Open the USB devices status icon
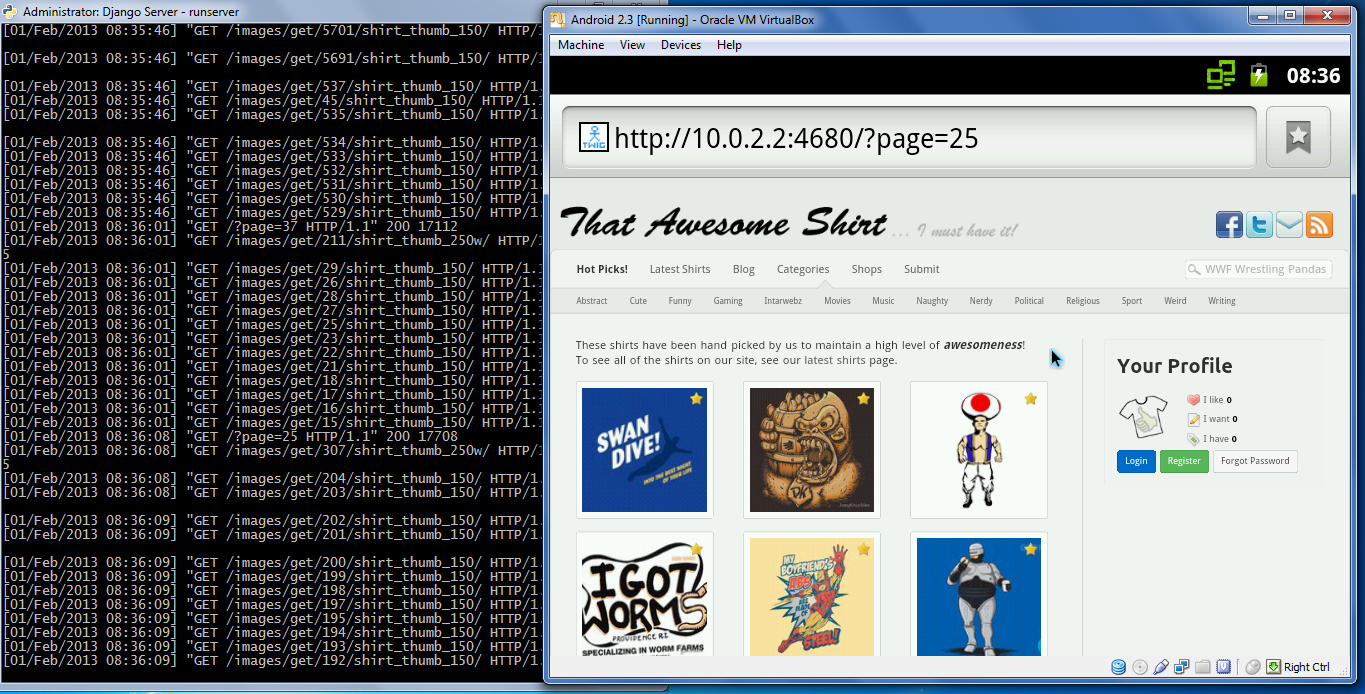This screenshot has height=694, width=1365. [x=1161, y=667]
